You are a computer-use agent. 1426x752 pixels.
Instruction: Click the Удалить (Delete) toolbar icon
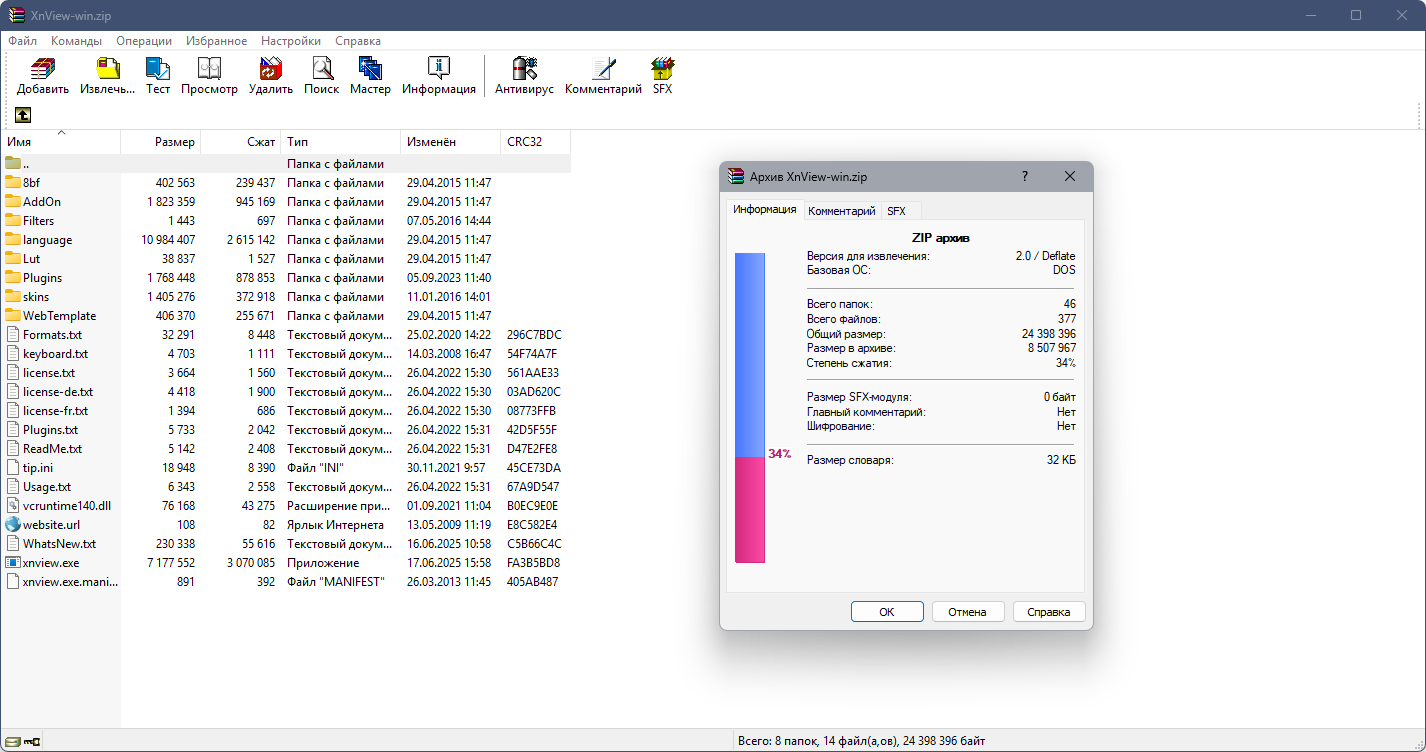pos(271,69)
